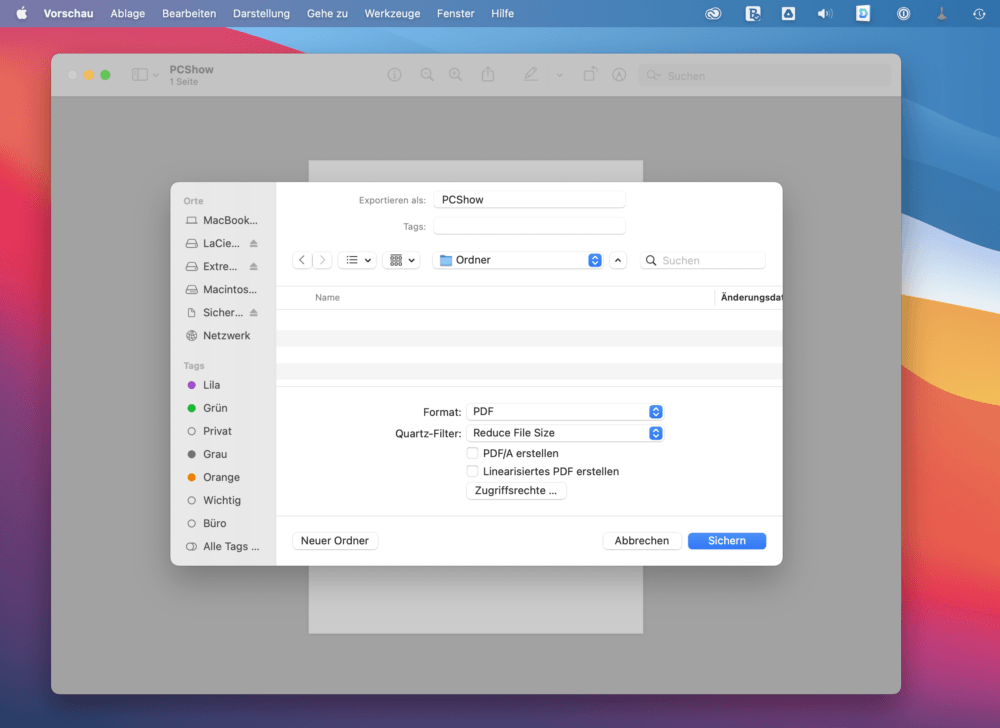Viewport: 1000px width, 728px height.
Task: Click the share icon in the Preview toolbar
Action: click(488, 75)
